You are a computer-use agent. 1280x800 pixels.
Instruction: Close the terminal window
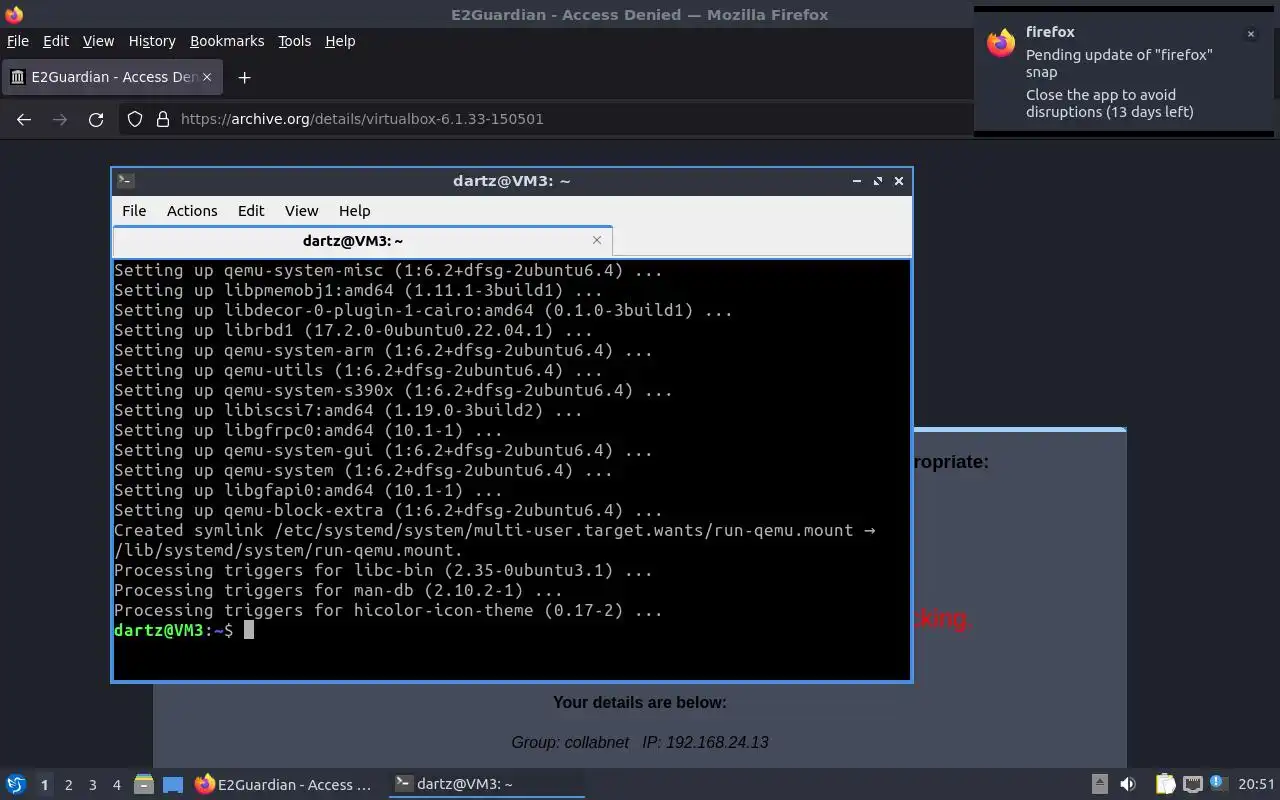[899, 181]
